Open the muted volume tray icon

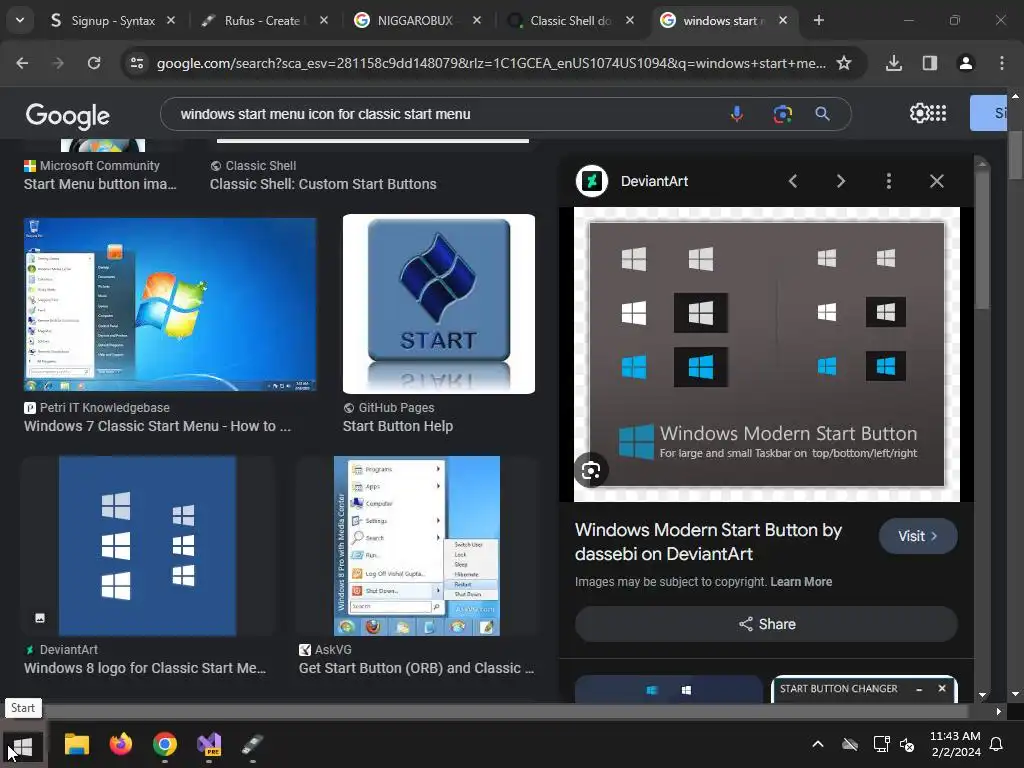point(907,744)
